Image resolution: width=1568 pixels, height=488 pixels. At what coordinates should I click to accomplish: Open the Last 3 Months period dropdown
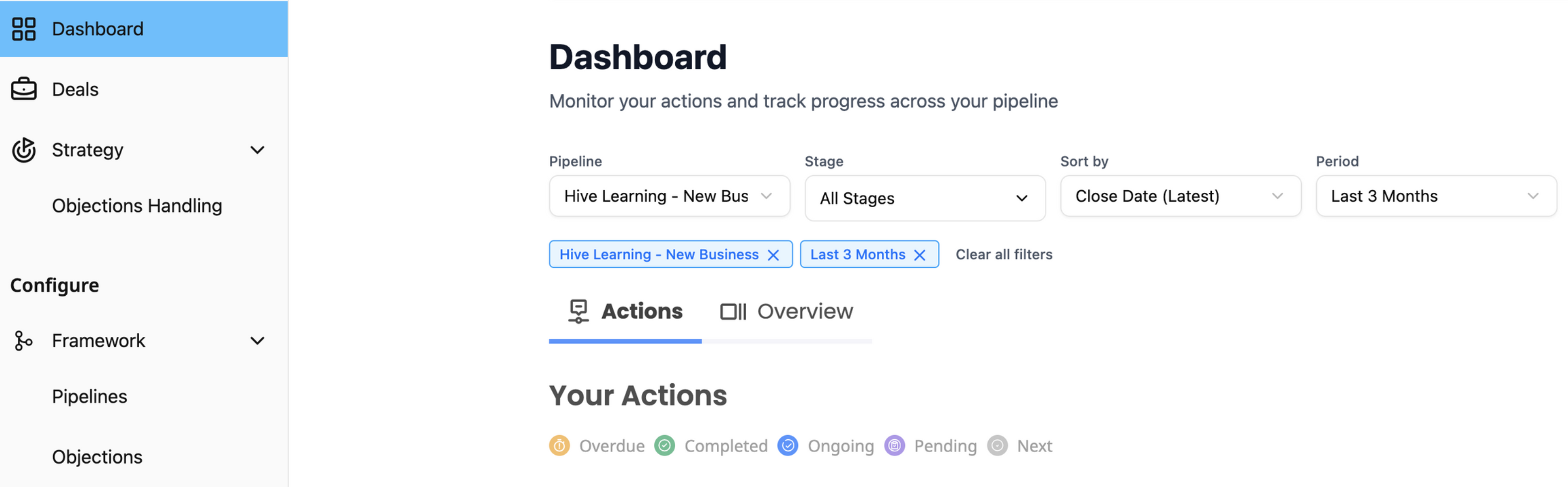[x=1436, y=196]
